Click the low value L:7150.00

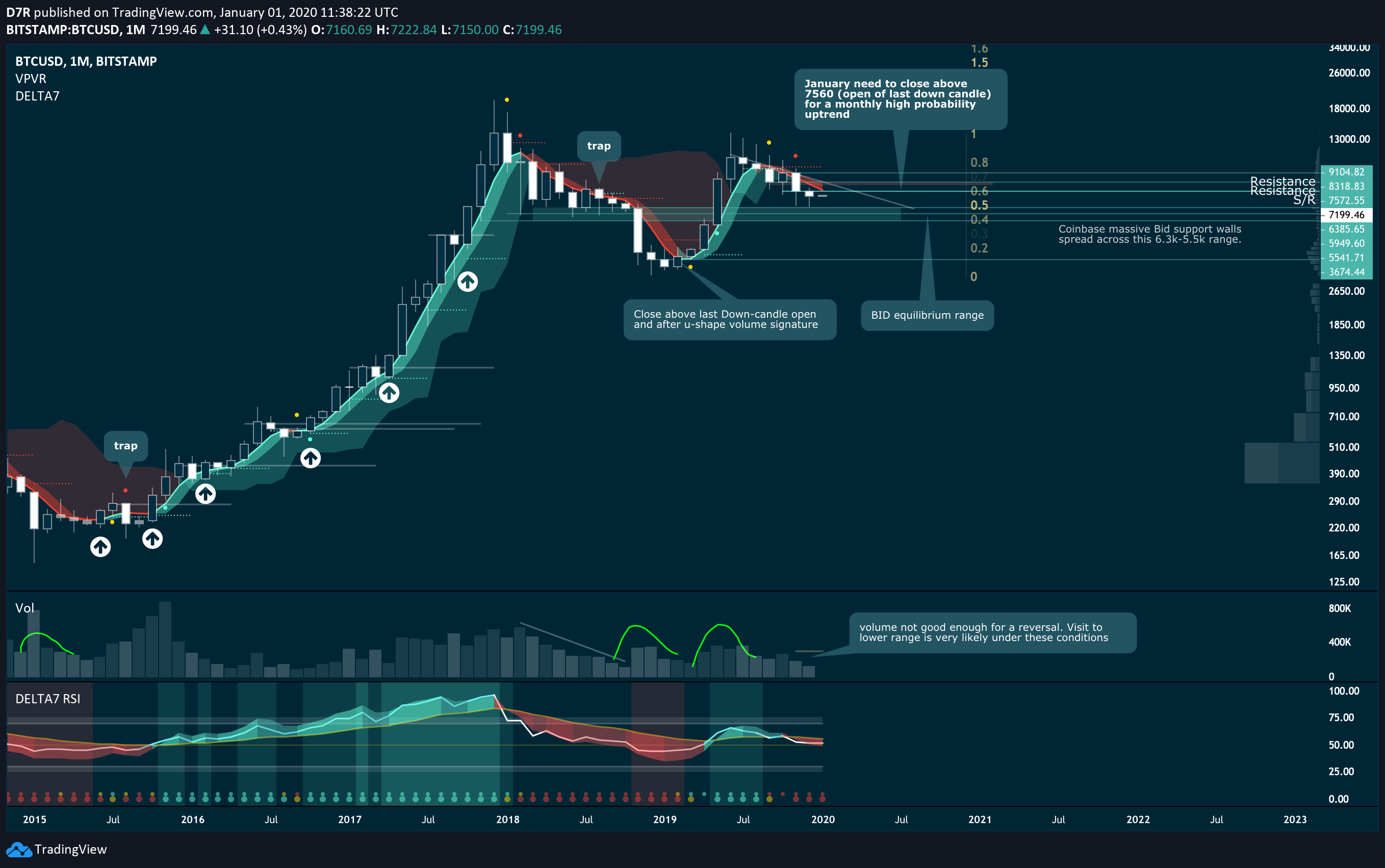[470, 30]
